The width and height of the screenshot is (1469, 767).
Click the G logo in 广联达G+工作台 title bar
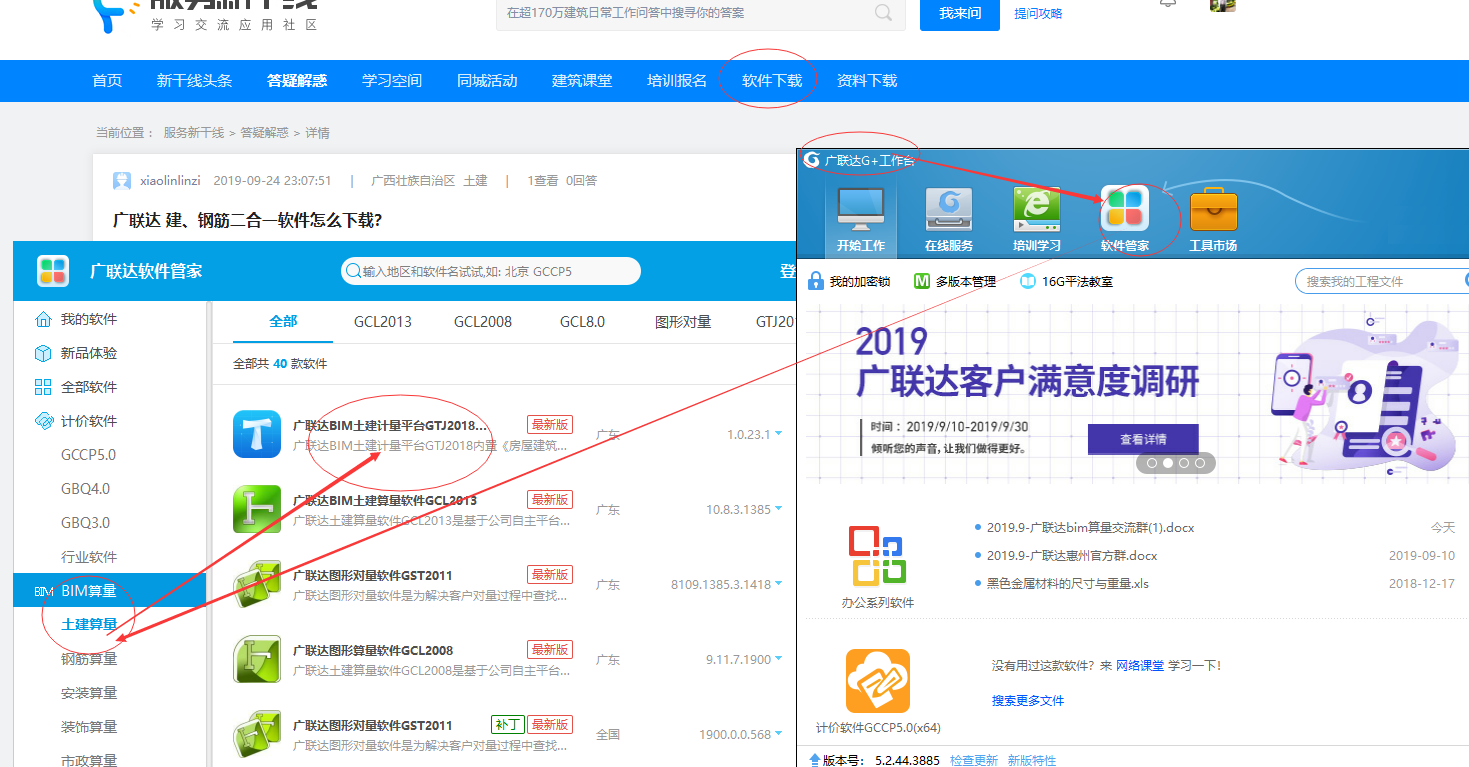click(x=812, y=160)
